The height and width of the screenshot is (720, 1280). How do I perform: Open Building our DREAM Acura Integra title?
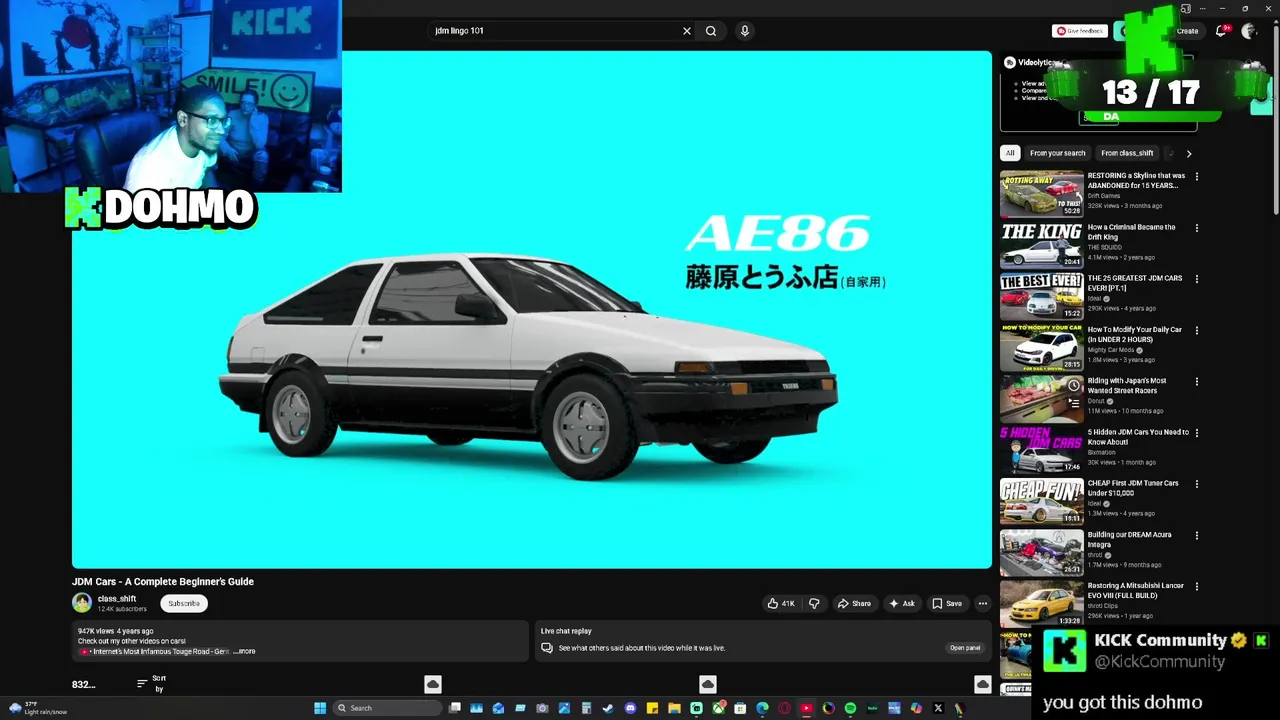pyautogui.click(x=1129, y=540)
